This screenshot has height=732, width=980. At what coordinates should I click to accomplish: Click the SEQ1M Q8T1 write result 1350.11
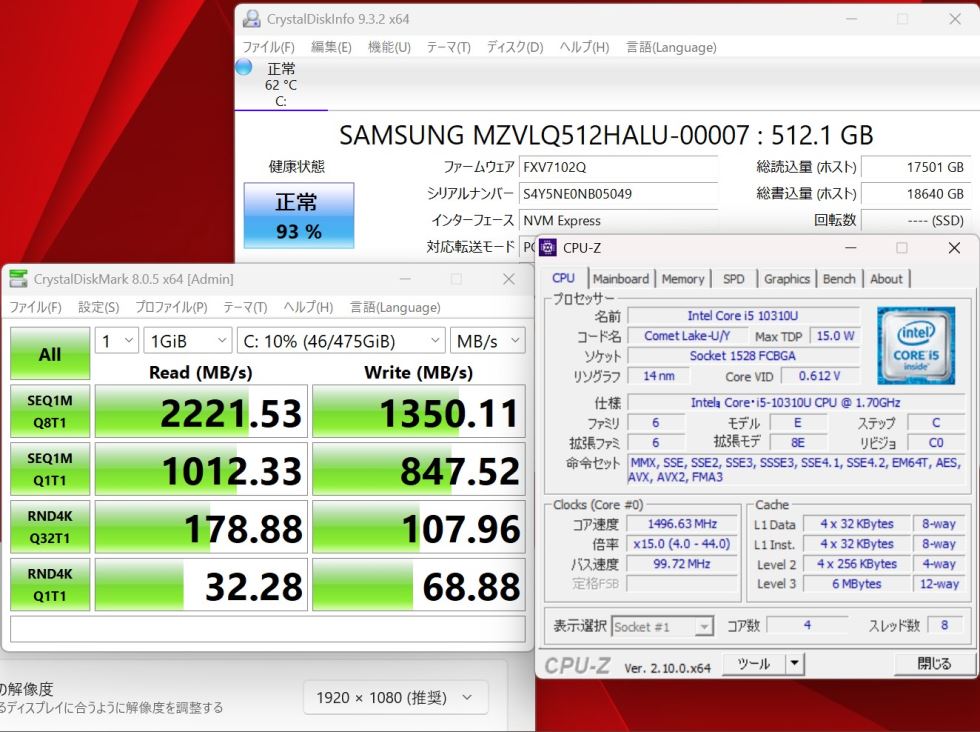(419, 411)
